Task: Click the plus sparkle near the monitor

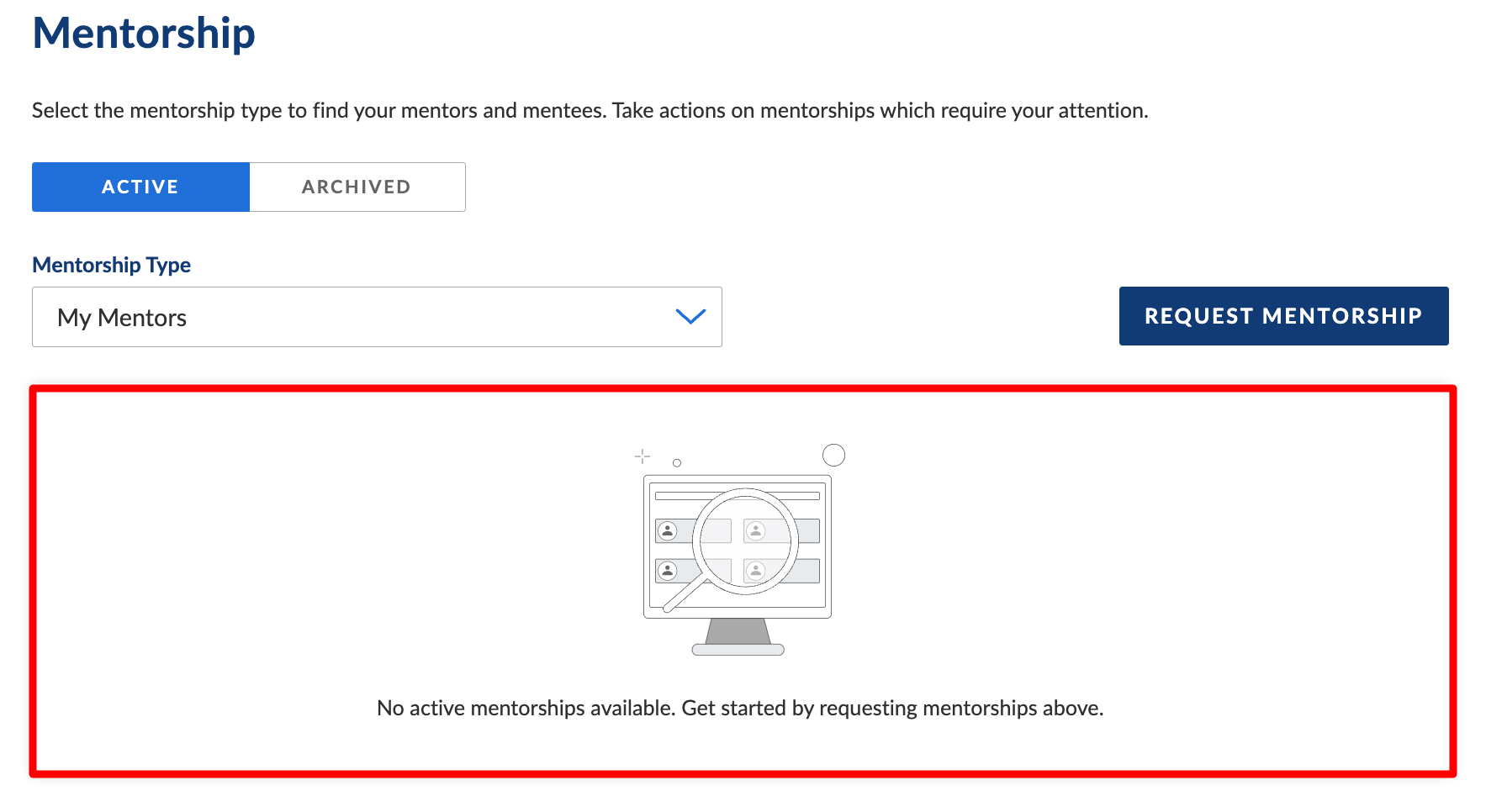Action: 643,456
